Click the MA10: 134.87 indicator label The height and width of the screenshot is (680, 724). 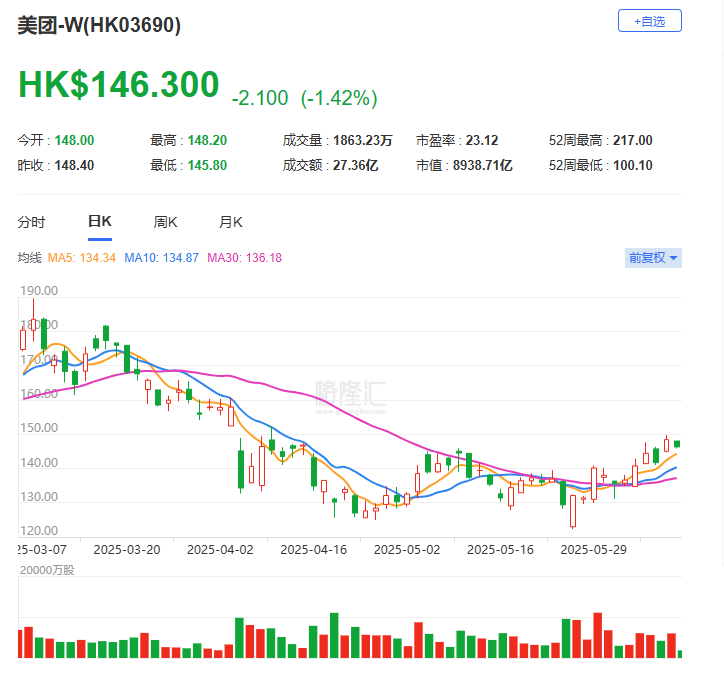(161, 258)
